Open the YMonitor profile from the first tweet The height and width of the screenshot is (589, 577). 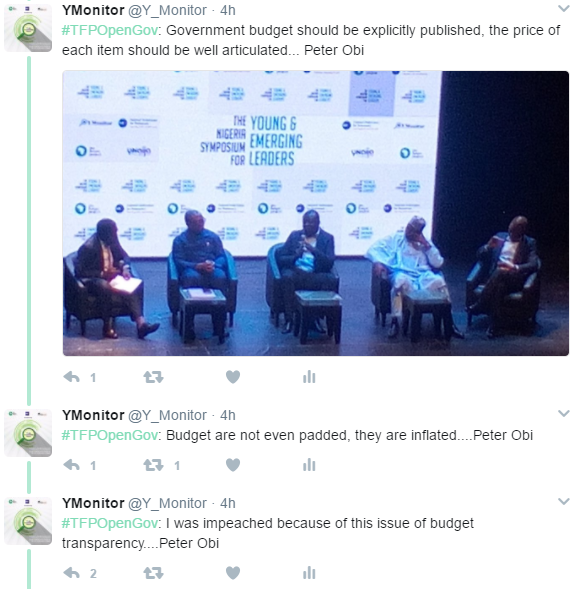(93, 10)
